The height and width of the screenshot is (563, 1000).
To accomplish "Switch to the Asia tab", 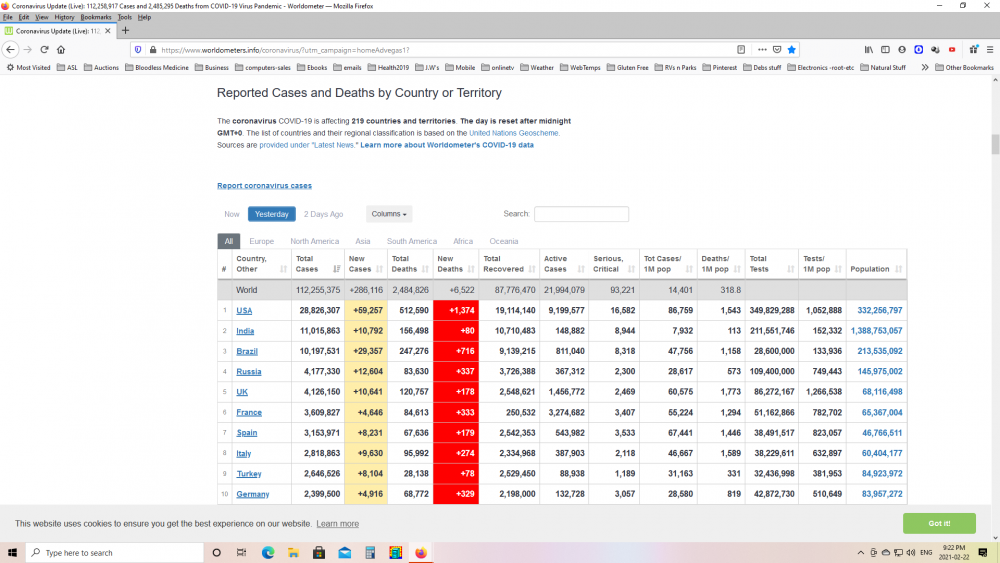I will [363, 241].
